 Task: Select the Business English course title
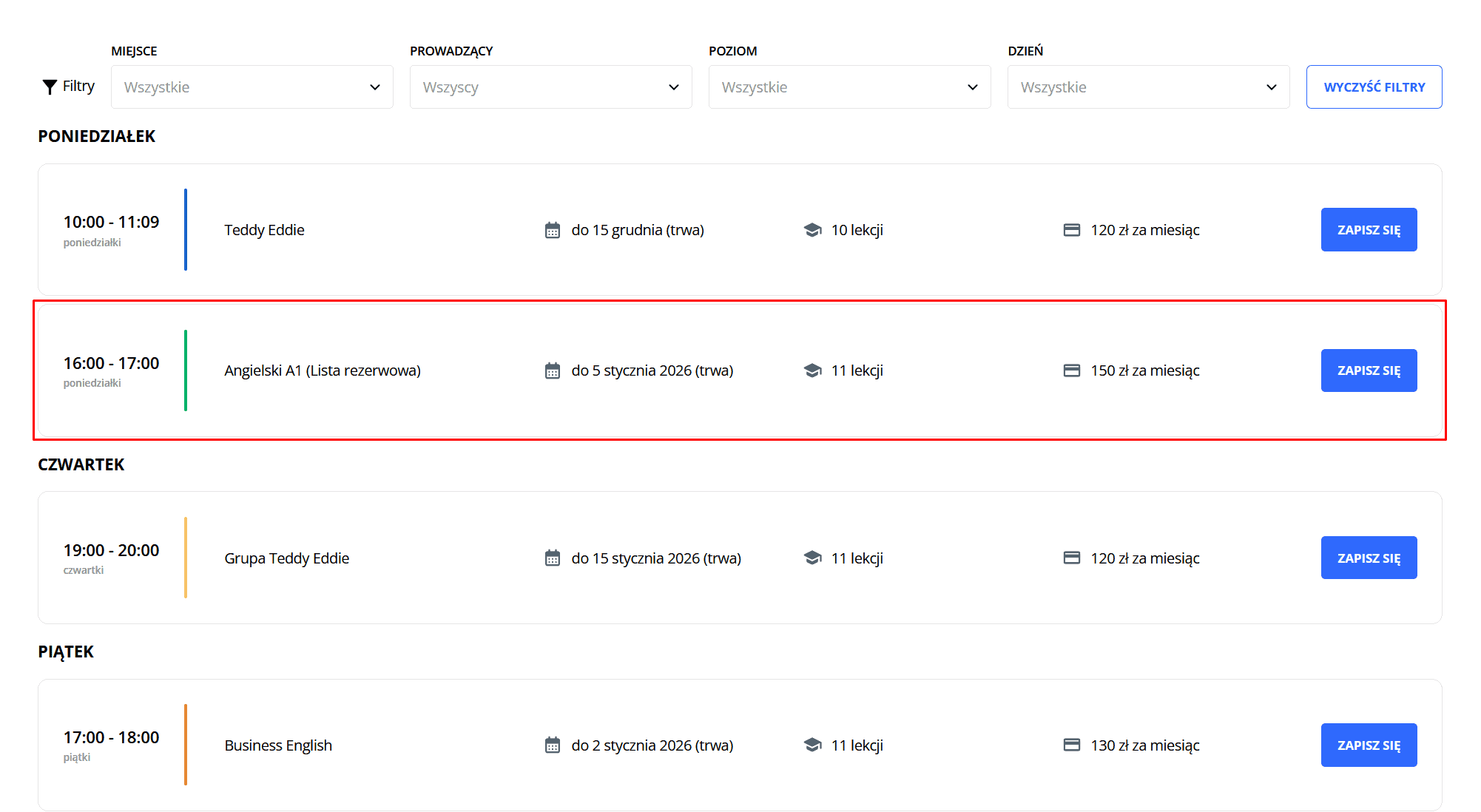click(278, 745)
